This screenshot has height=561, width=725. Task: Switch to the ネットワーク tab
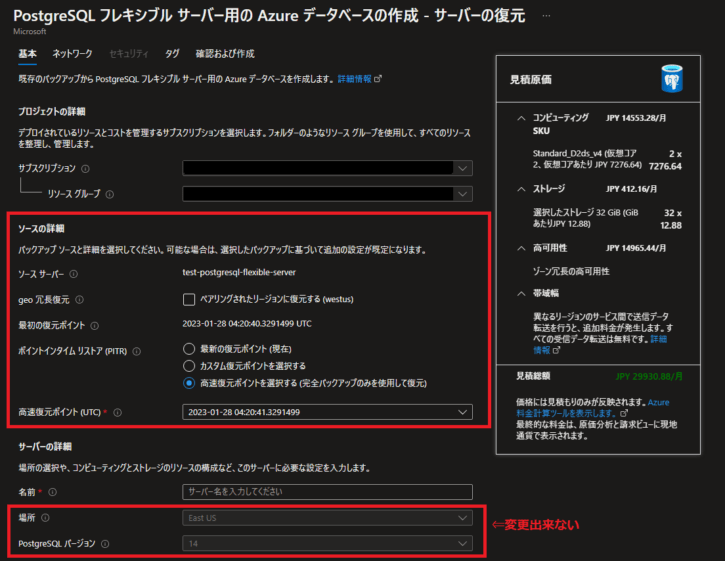click(x=72, y=53)
